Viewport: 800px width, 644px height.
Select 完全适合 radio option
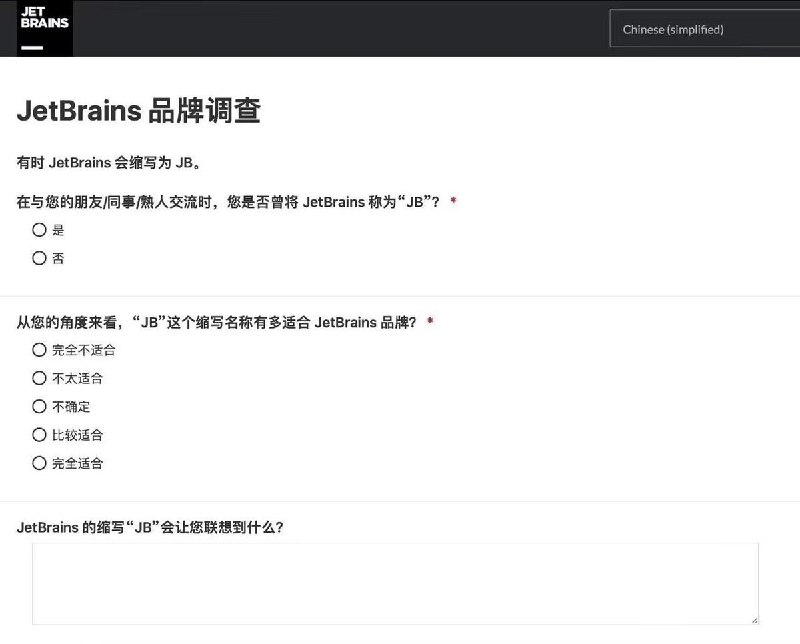pos(39,463)
